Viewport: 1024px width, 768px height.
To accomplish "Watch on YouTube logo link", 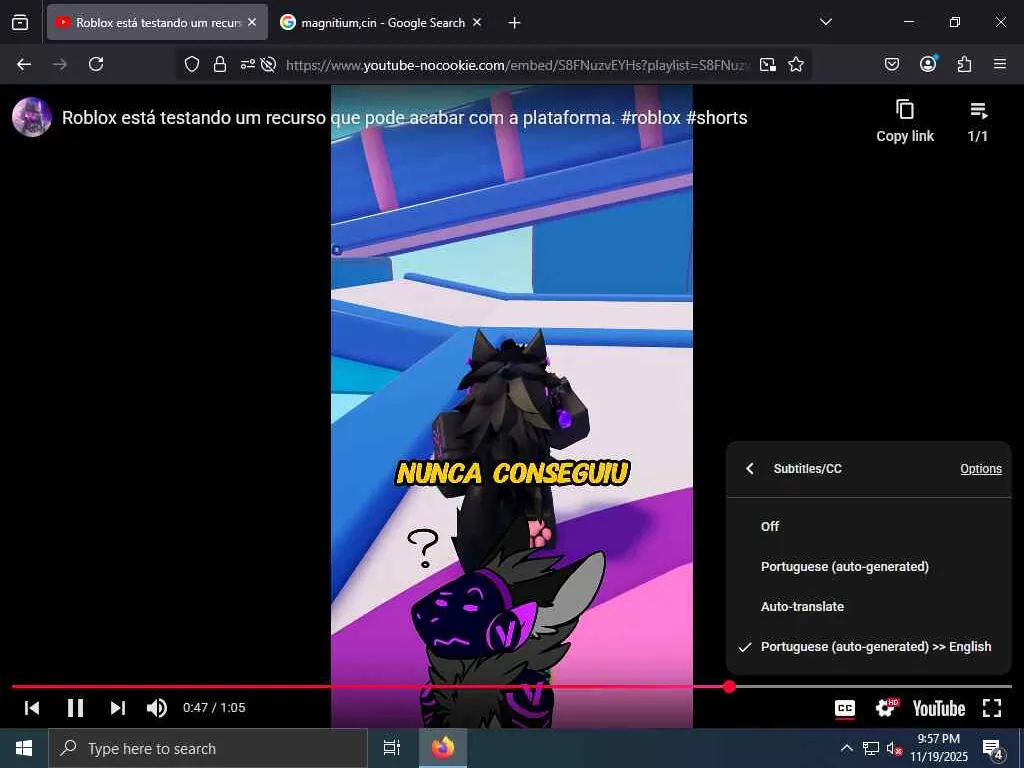I will pos(938,708).
